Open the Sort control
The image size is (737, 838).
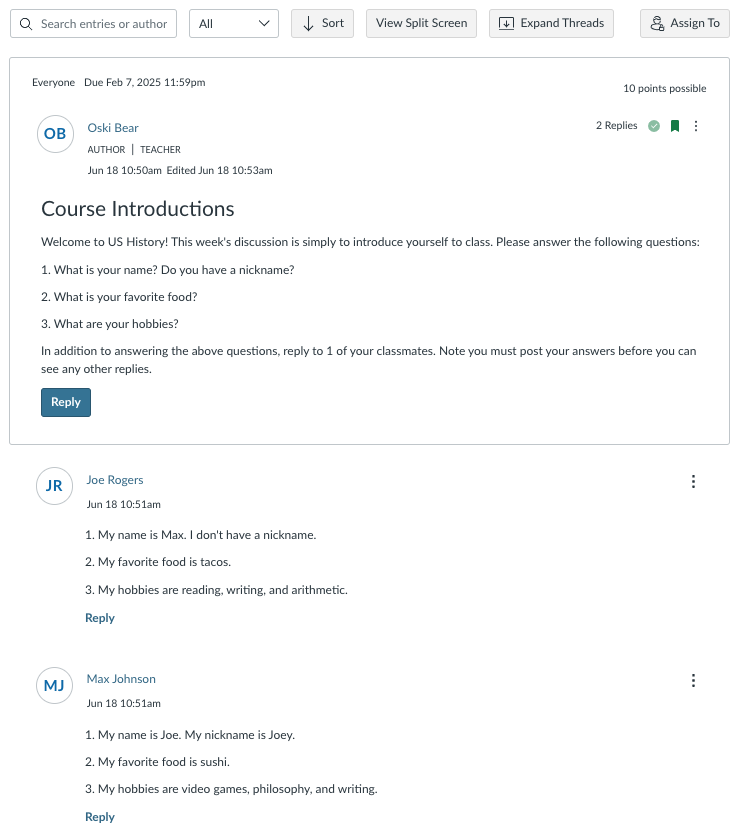coord(322,23)
